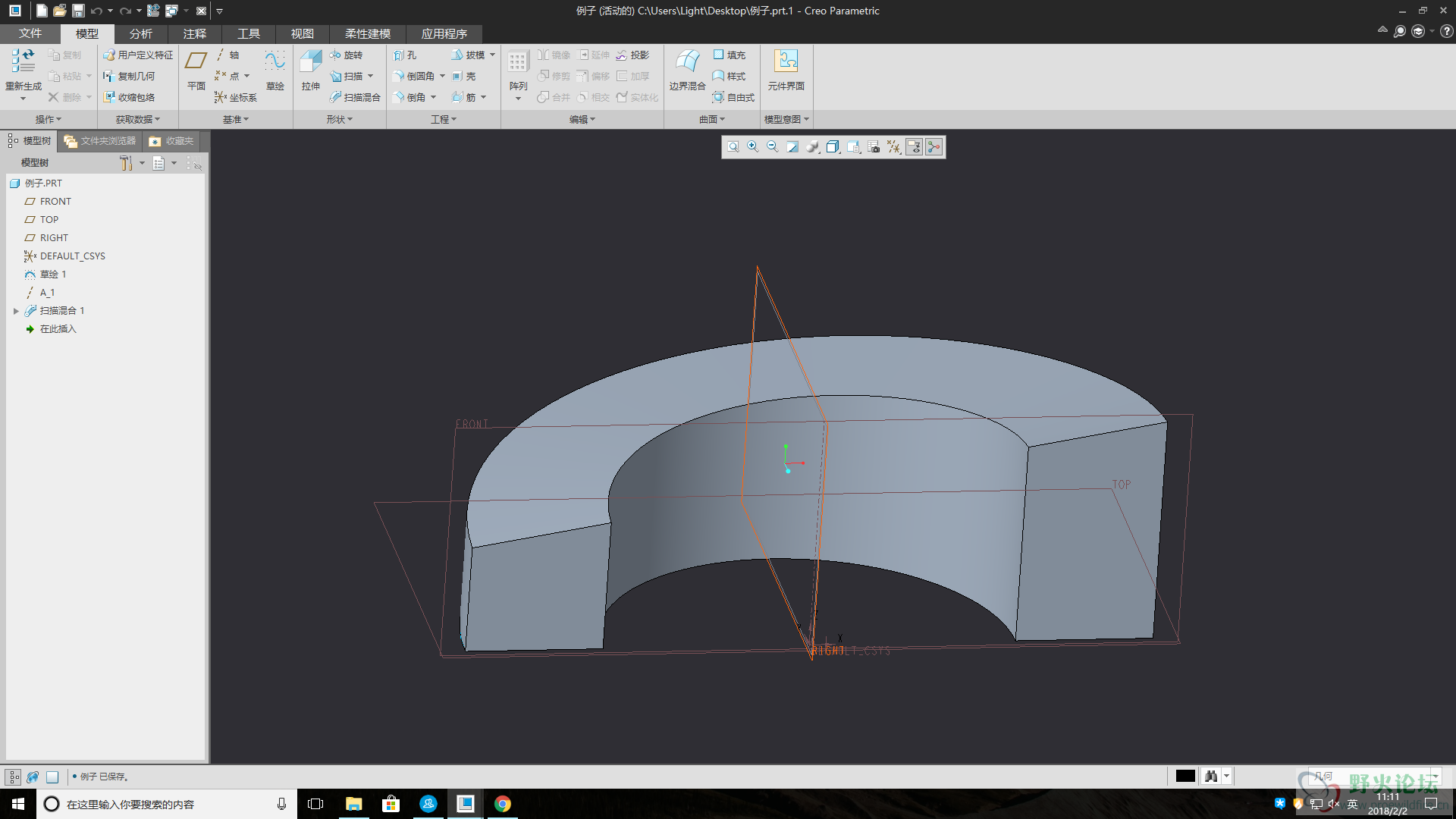Screen dimensions: 1456x819
Task: Open File Explorer from the taskbar
Action: click(x=353, y=804)
